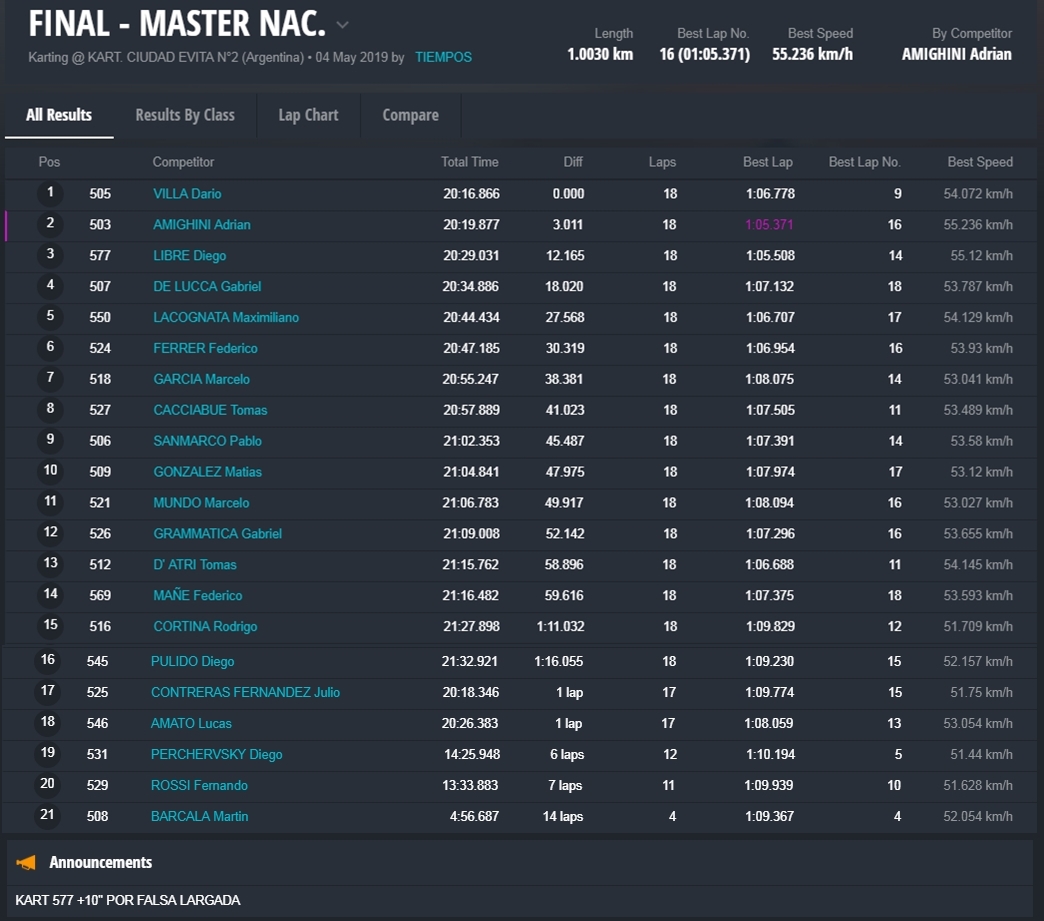Screen dimensions: 1044x921
Task: Click the purple best lap time 1:05.371
Action: 769,225
